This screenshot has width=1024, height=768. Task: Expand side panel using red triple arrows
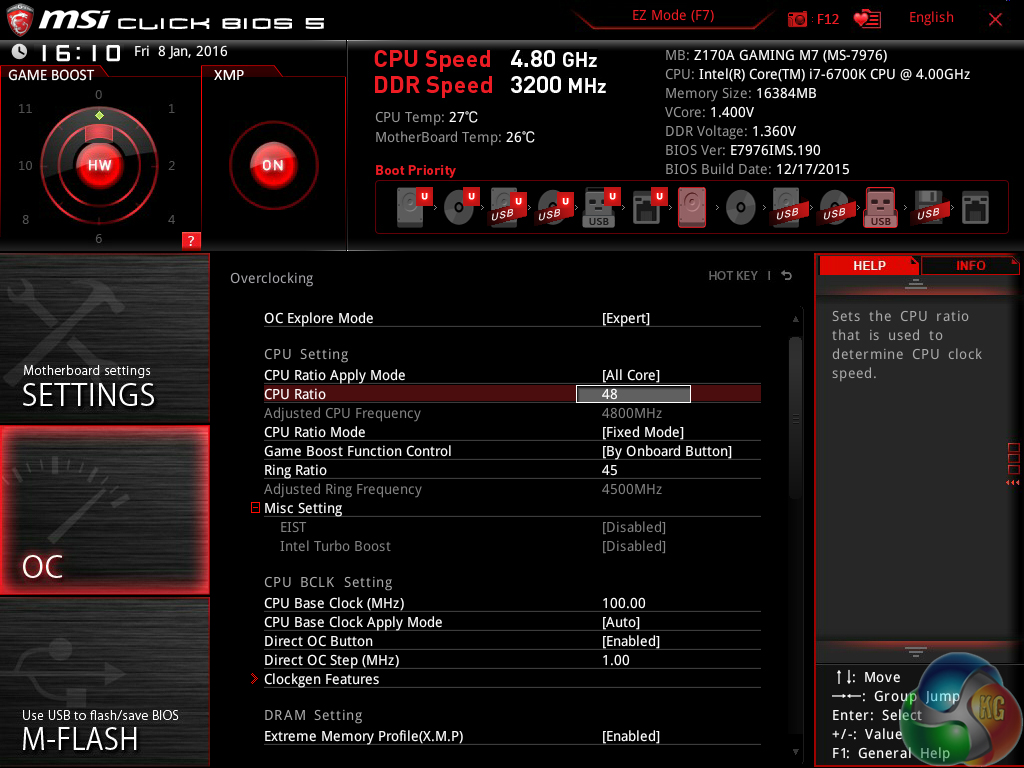point(1013,483)
